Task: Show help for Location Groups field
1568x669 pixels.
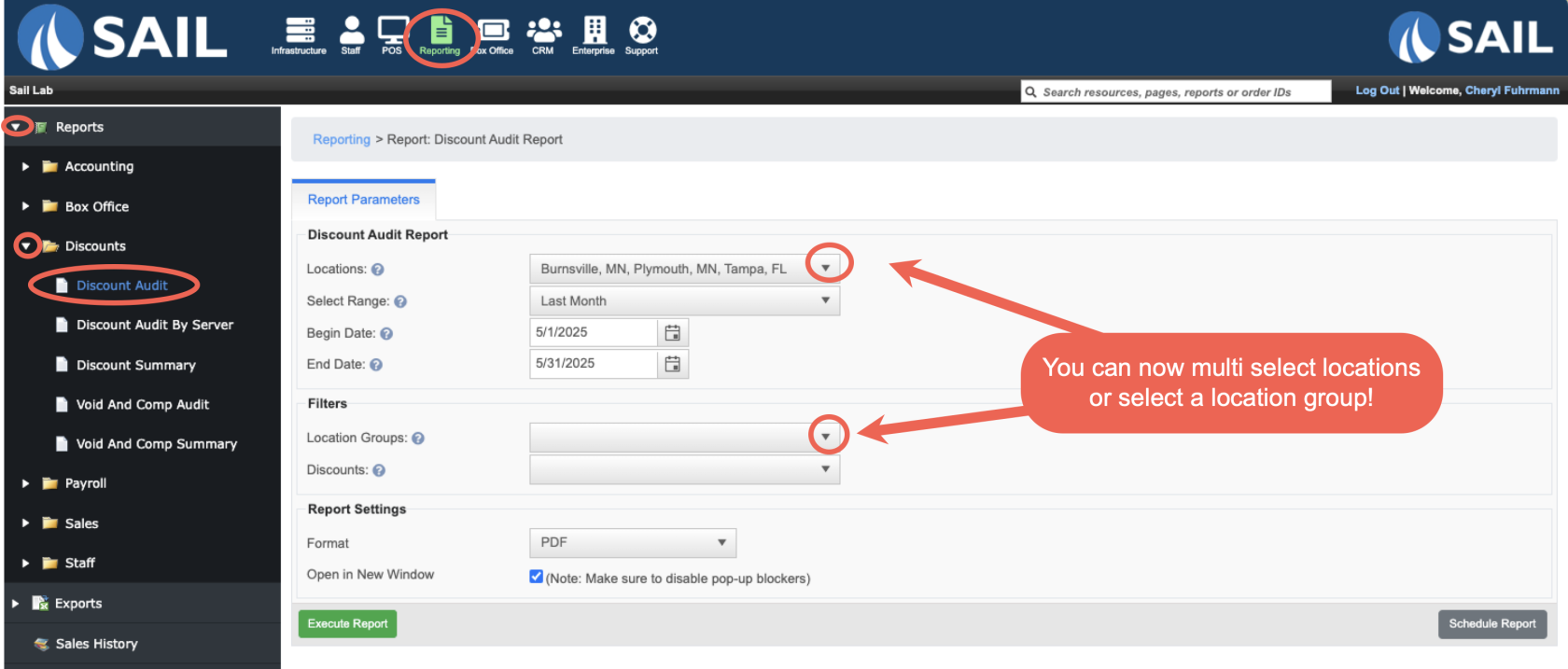Action: pyautogui.click(x=418, y=439)
